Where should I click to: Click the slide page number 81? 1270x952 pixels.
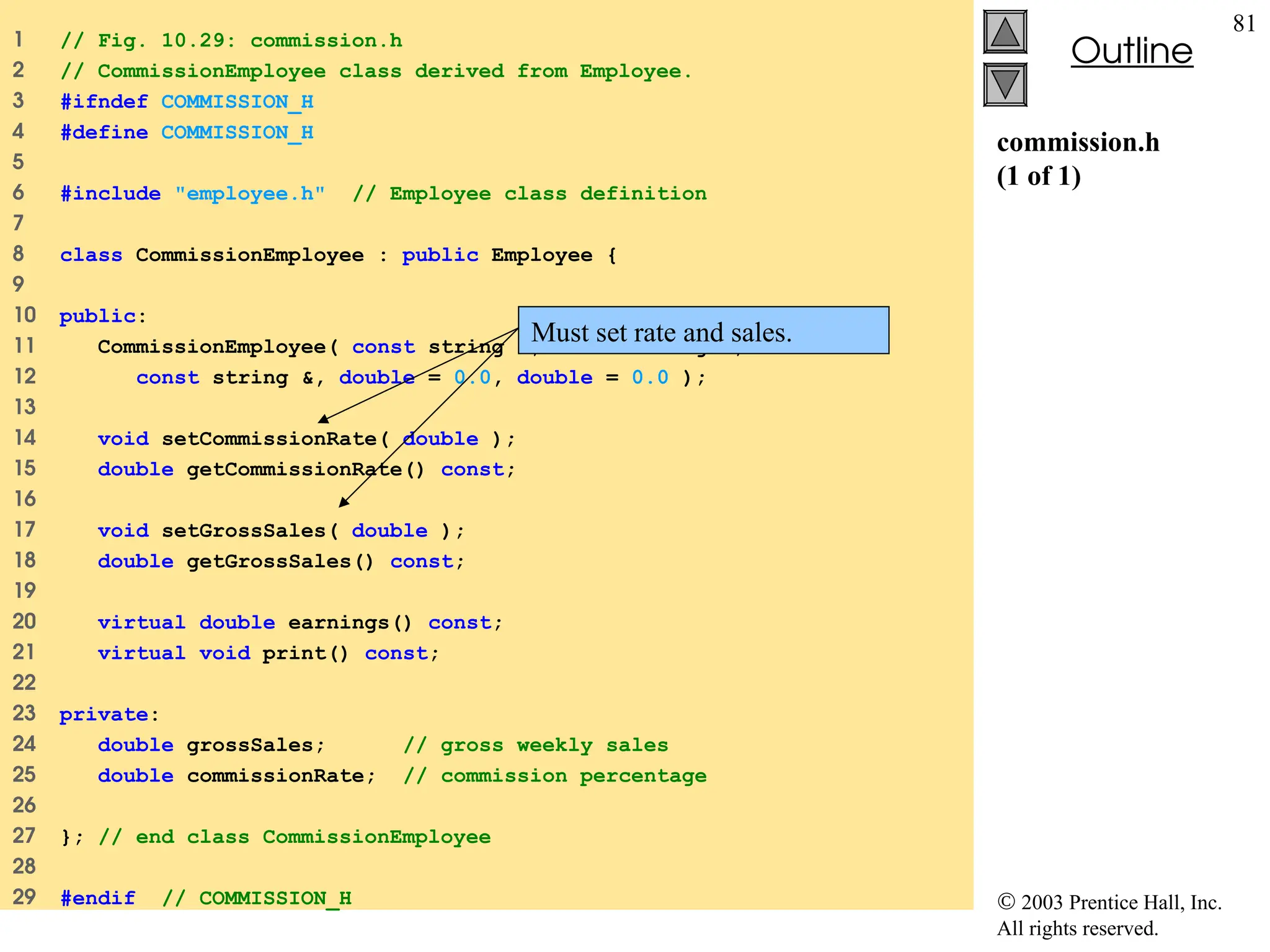click(1244, 24)
